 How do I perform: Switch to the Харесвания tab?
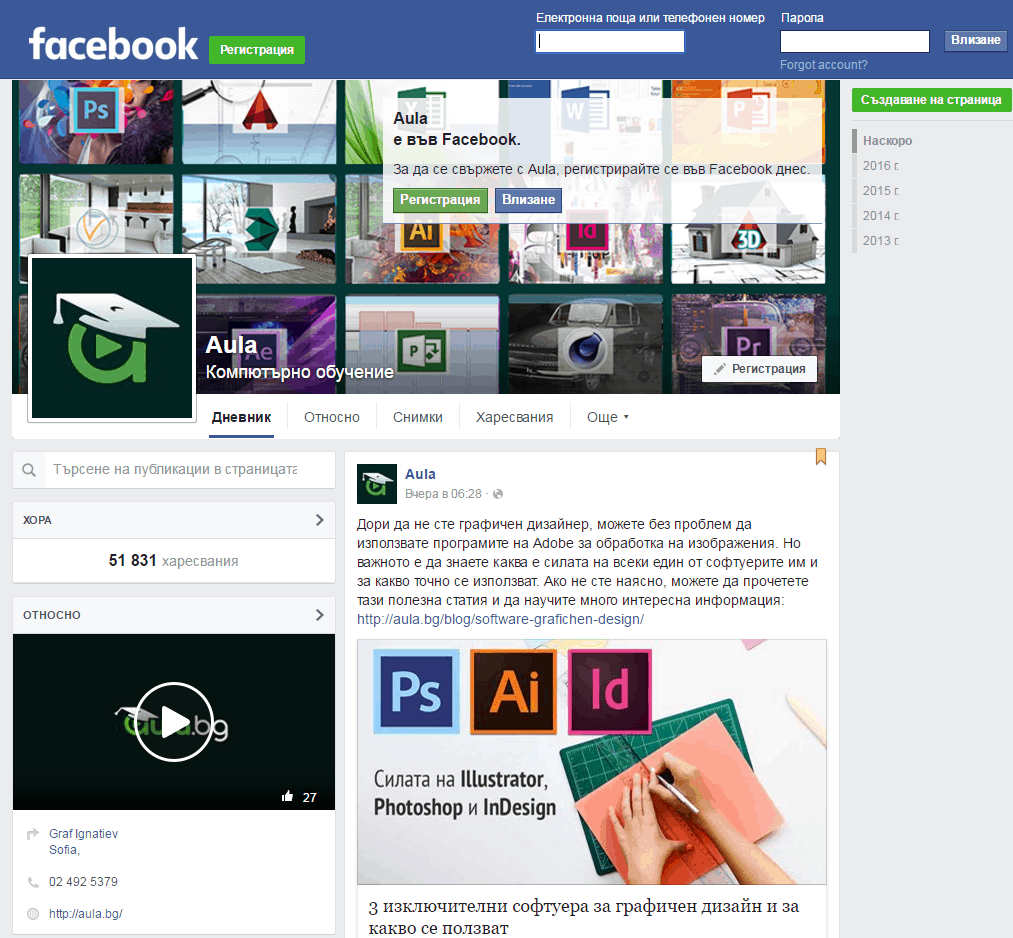514,417
